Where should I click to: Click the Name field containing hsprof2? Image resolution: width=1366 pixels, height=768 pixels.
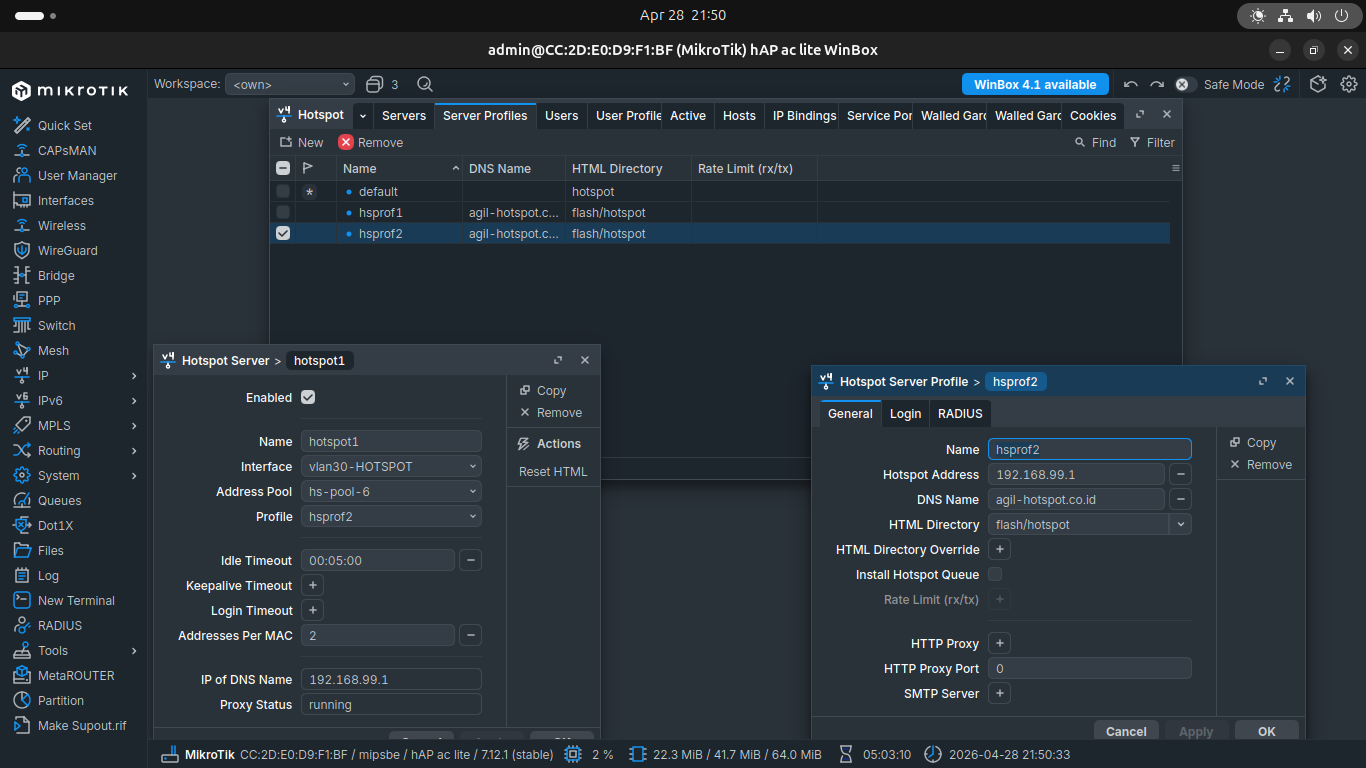[1090, 450]
